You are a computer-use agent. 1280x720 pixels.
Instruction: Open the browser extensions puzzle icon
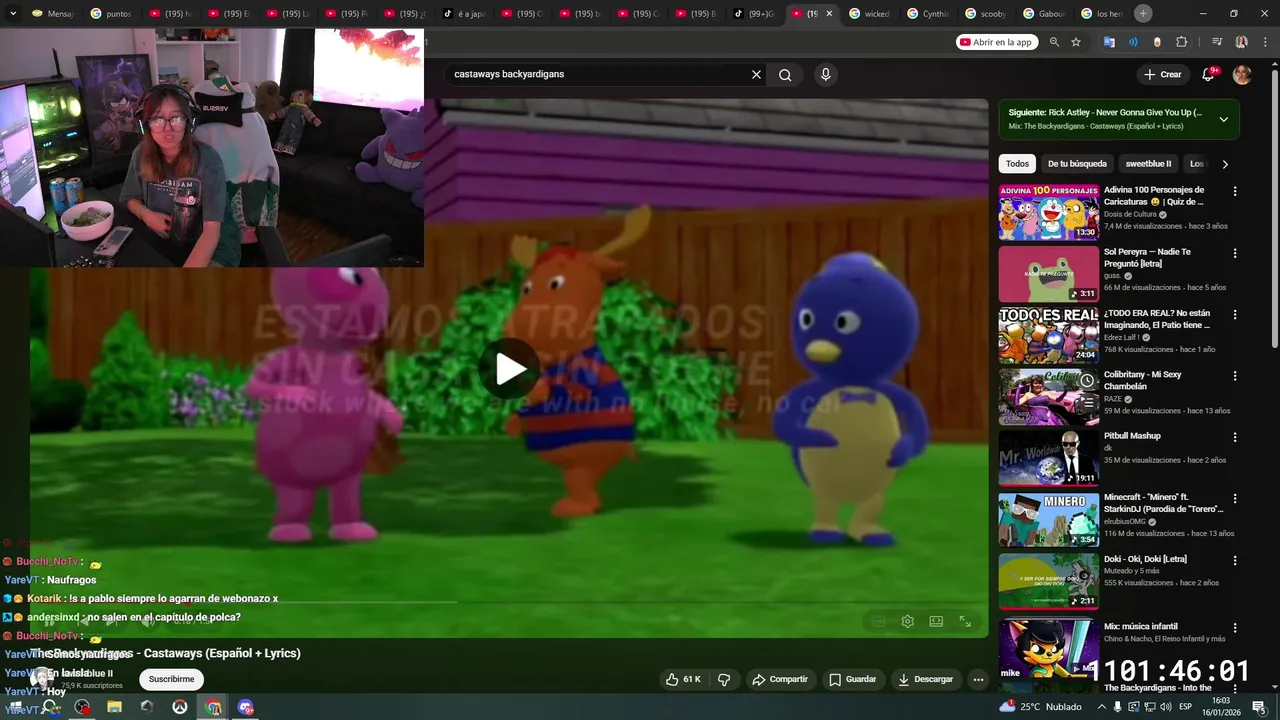(x=1181, y=42)
